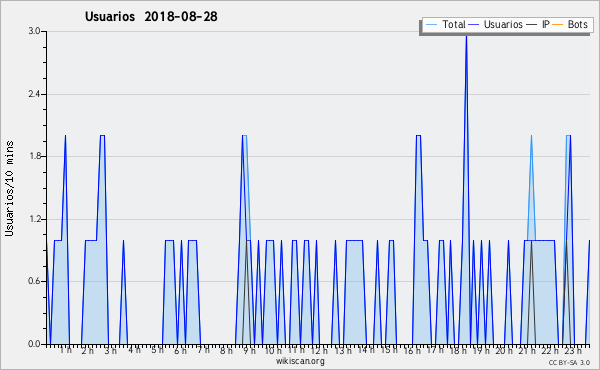Click the y-axis value 3.0
This screenshot has width=600, height=370.
[x=34, y=31]
